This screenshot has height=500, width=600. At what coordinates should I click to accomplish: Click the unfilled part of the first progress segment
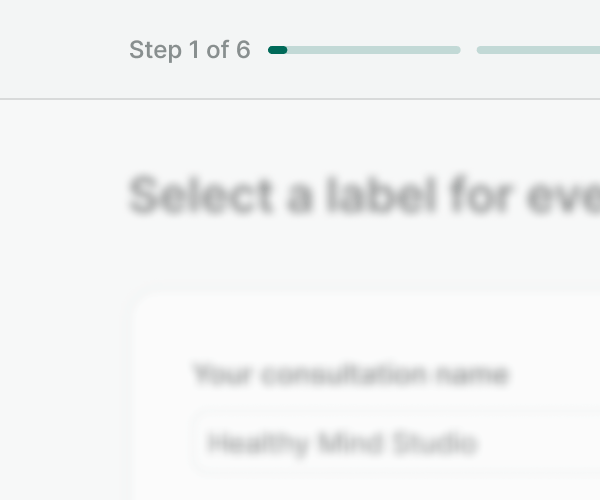pyautogui.click(x=374, y=50)
